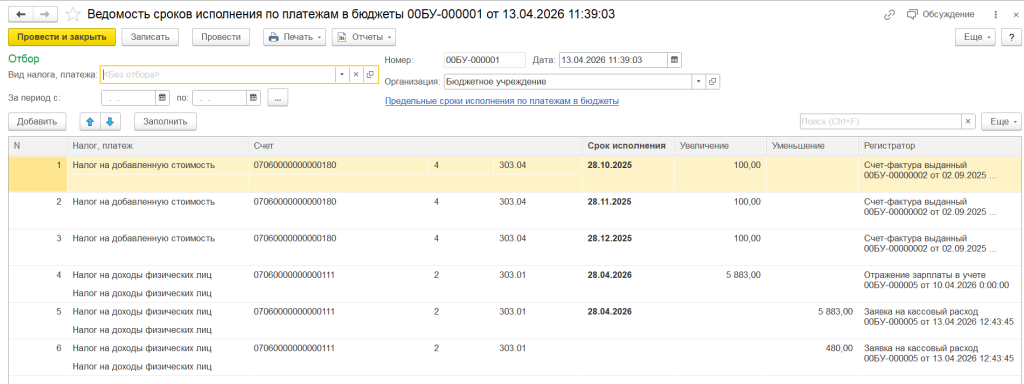
Task: Open calendar for document Дата field
Action: (x=675, y=60)
